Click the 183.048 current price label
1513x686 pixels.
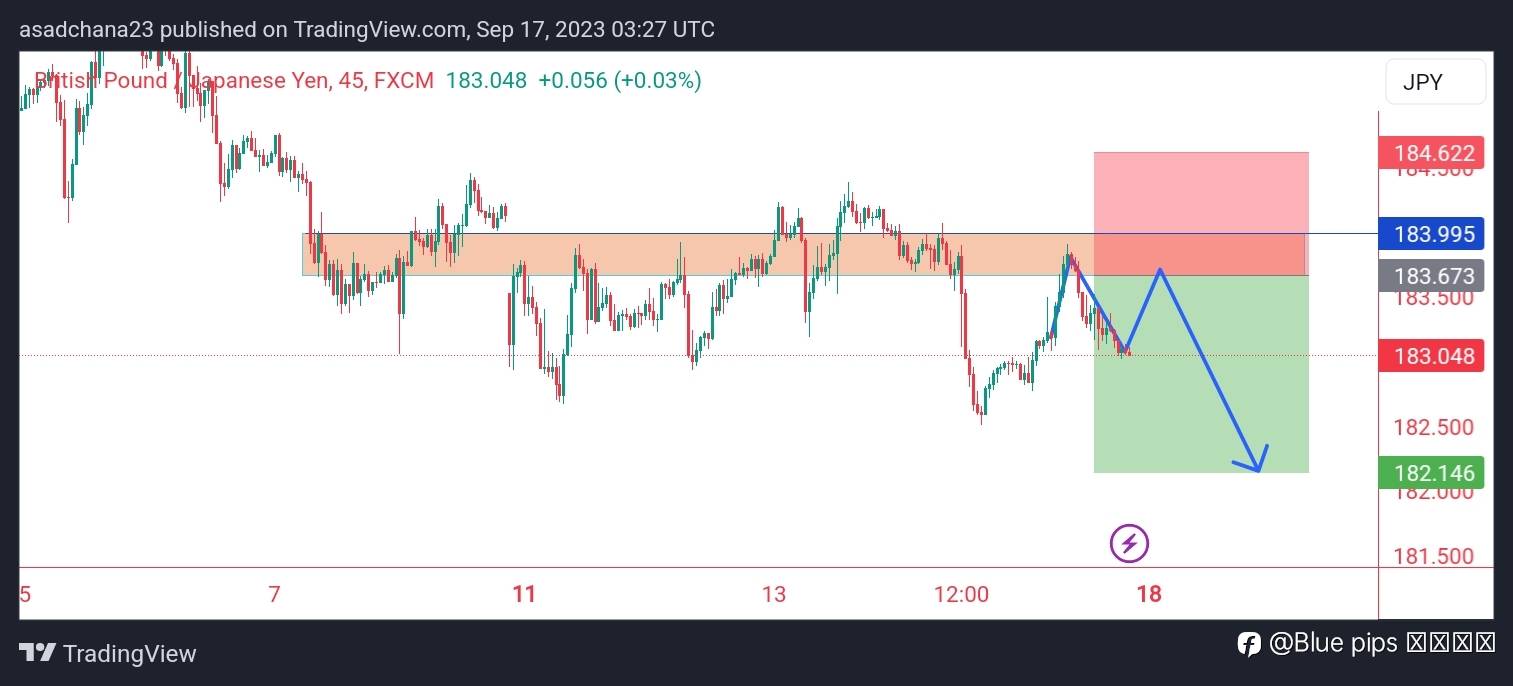tap(1431, 356)
